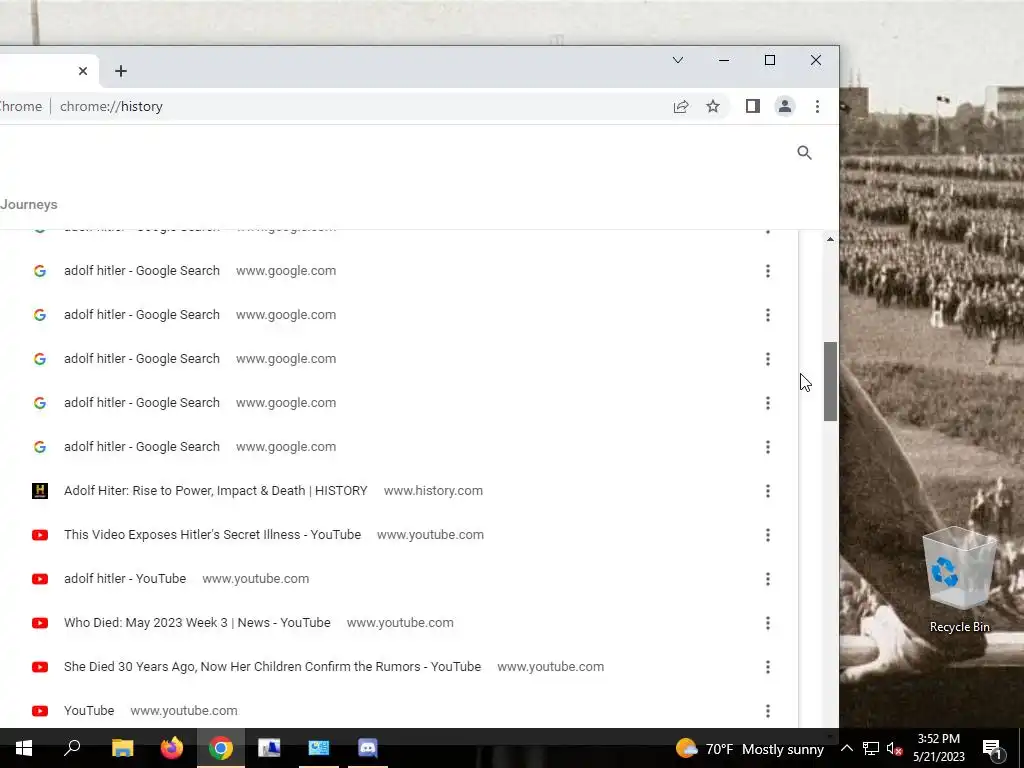Open actions menu for adolf hitler - YouTube
Image resolution: width=1024 pixels, height=768 pixels.
768,579
